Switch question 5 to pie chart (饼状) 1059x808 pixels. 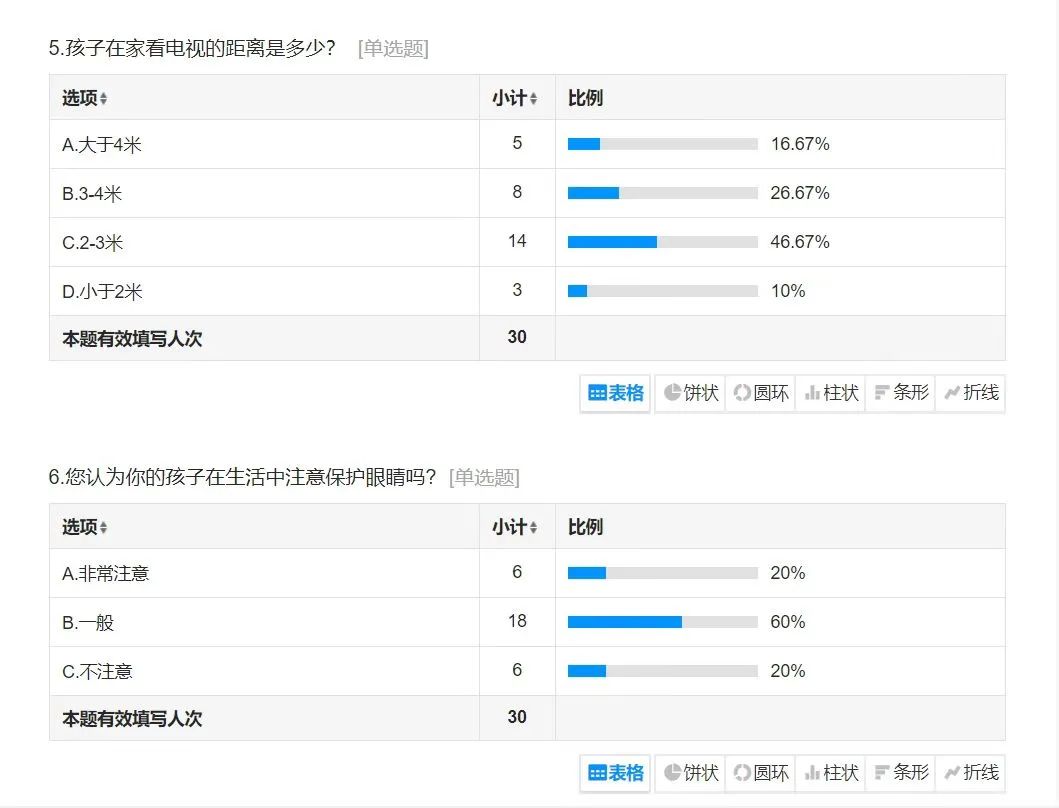[690, 393]
